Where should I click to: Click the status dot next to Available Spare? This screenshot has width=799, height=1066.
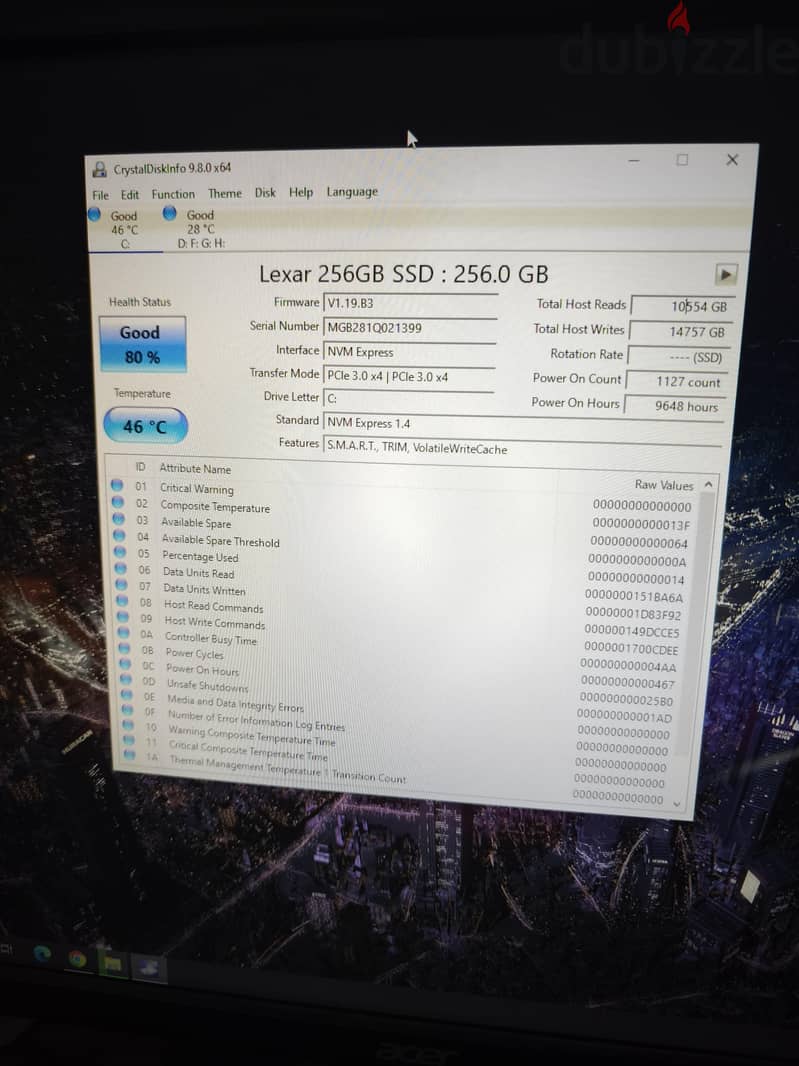118,518
